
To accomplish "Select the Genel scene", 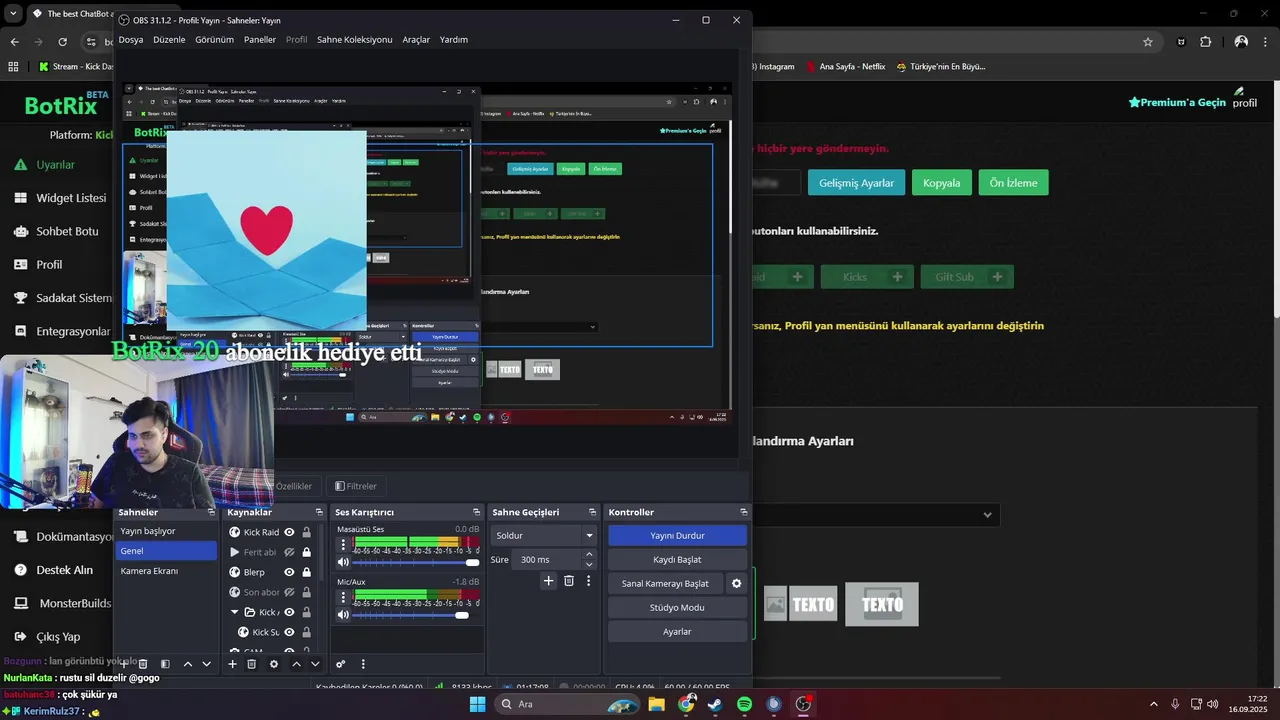I will tap(166, 551).
